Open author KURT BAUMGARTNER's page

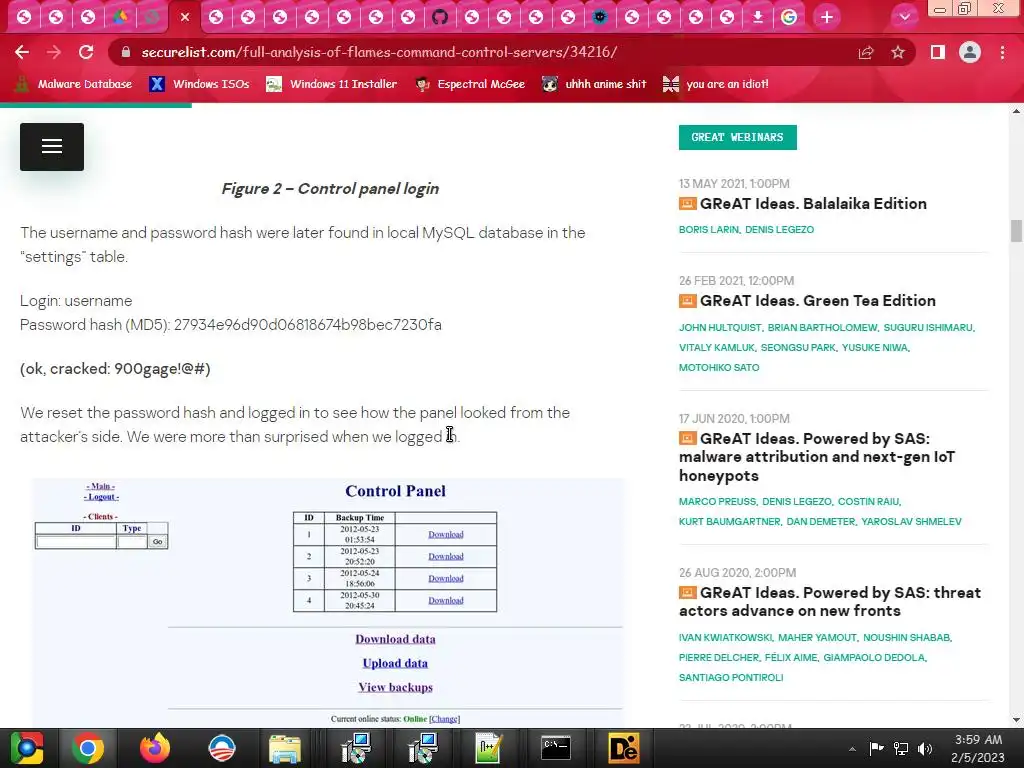pyautogui.click(x=729, y=522)
